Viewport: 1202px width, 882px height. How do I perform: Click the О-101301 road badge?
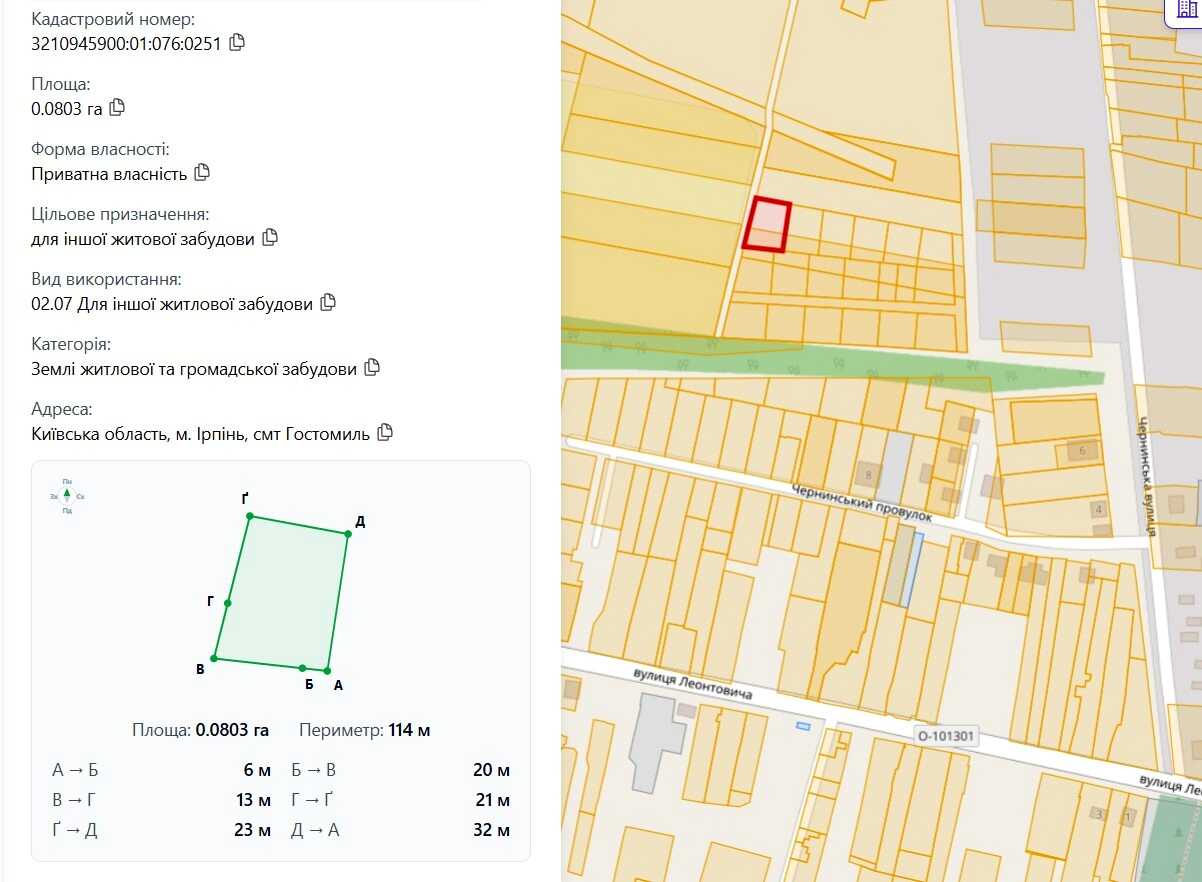point(945,737)
